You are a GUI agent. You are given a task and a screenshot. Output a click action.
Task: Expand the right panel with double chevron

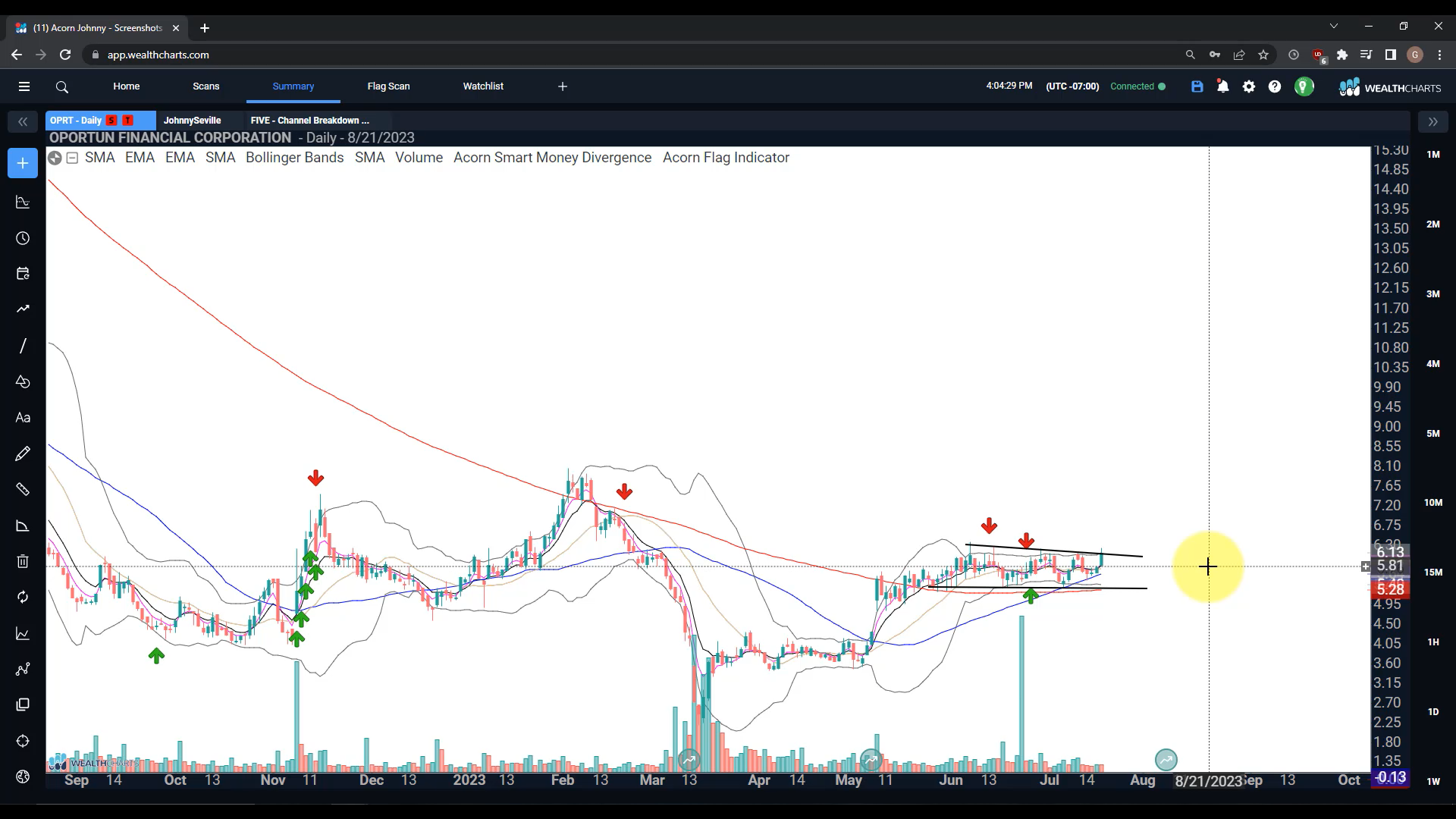(1432, 121)
